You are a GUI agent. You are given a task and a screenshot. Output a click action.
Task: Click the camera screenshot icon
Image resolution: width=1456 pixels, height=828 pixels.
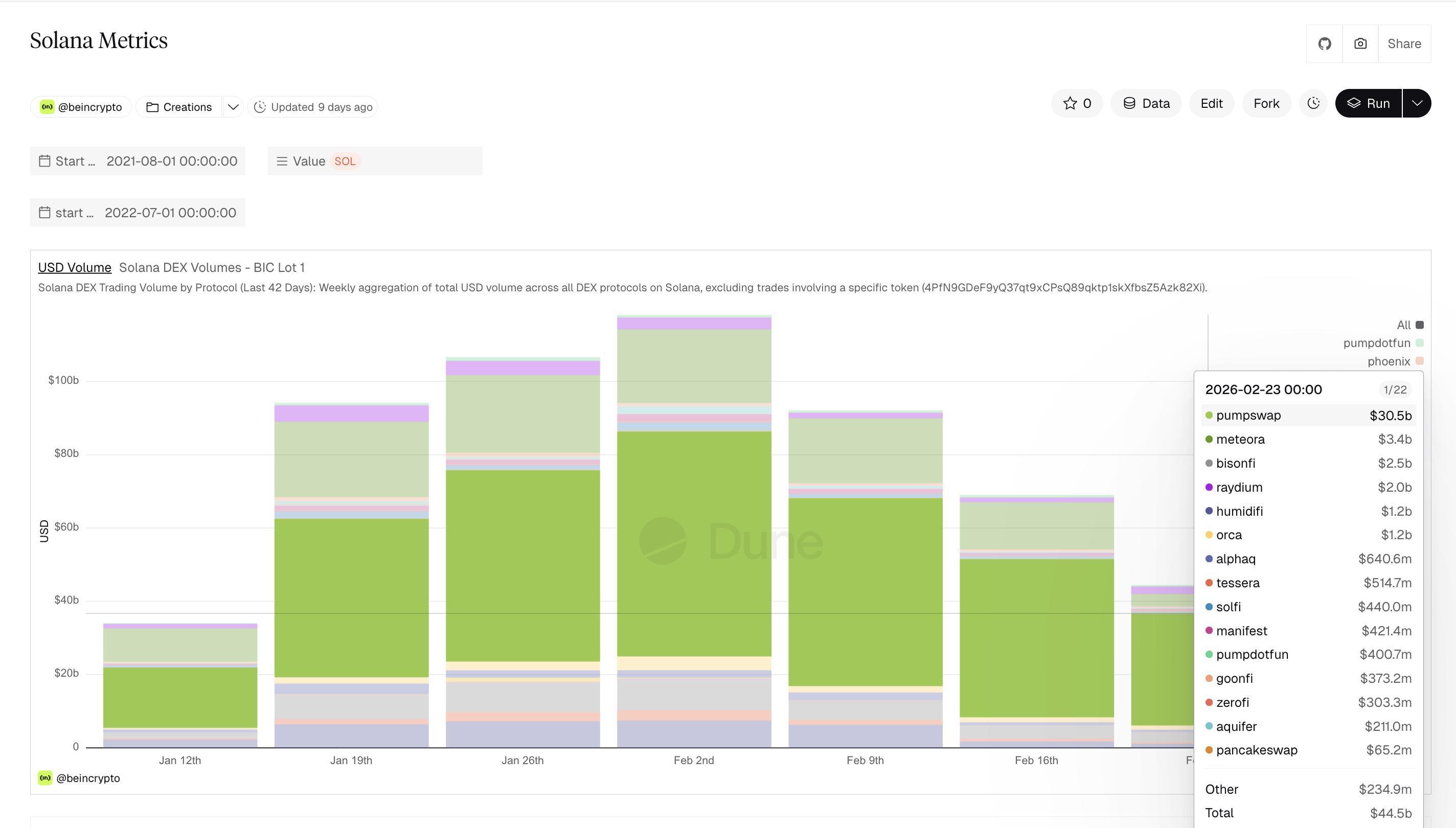tap(1360, 44)
